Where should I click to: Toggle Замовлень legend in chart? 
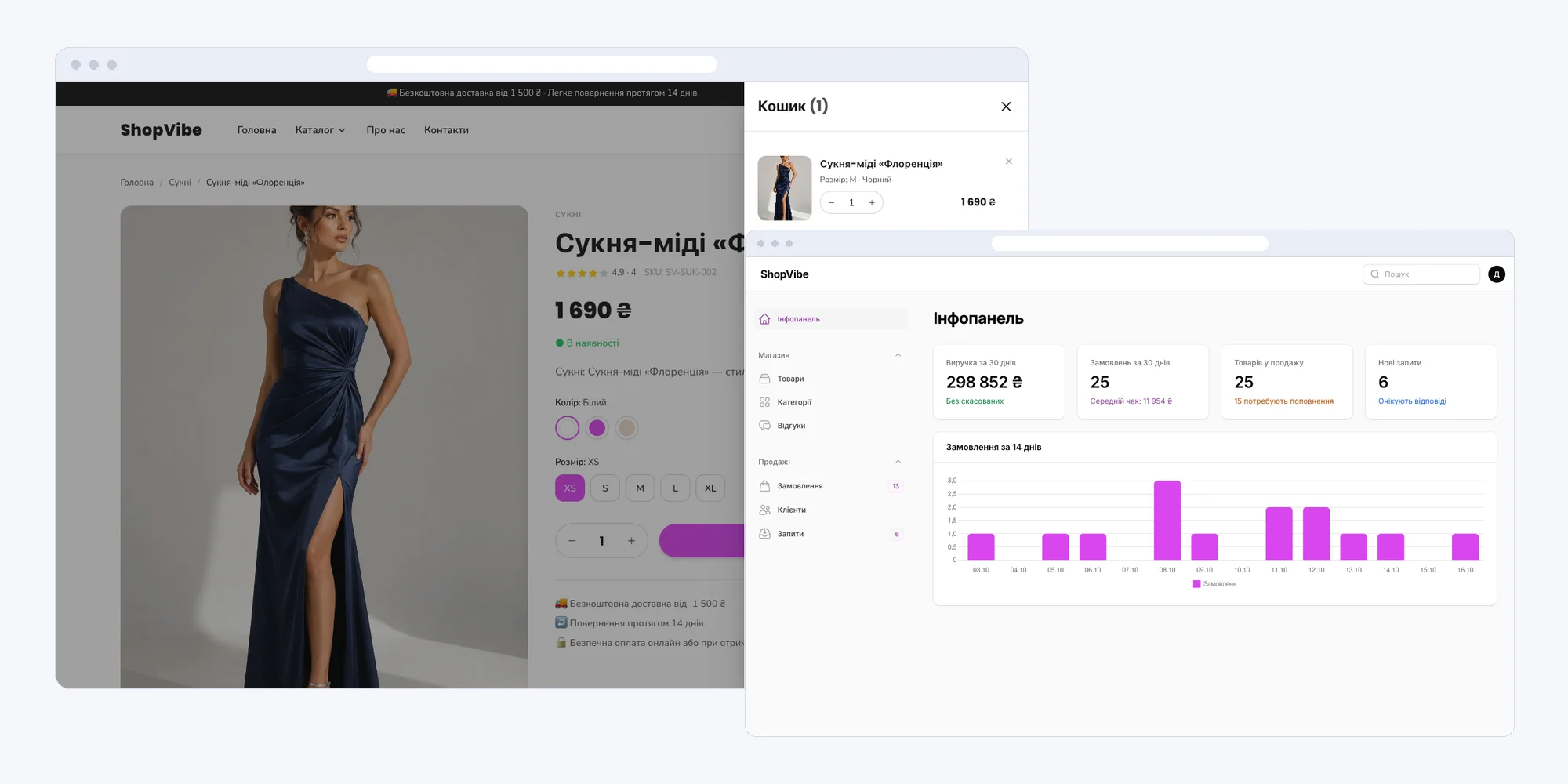pos(1214,584)
